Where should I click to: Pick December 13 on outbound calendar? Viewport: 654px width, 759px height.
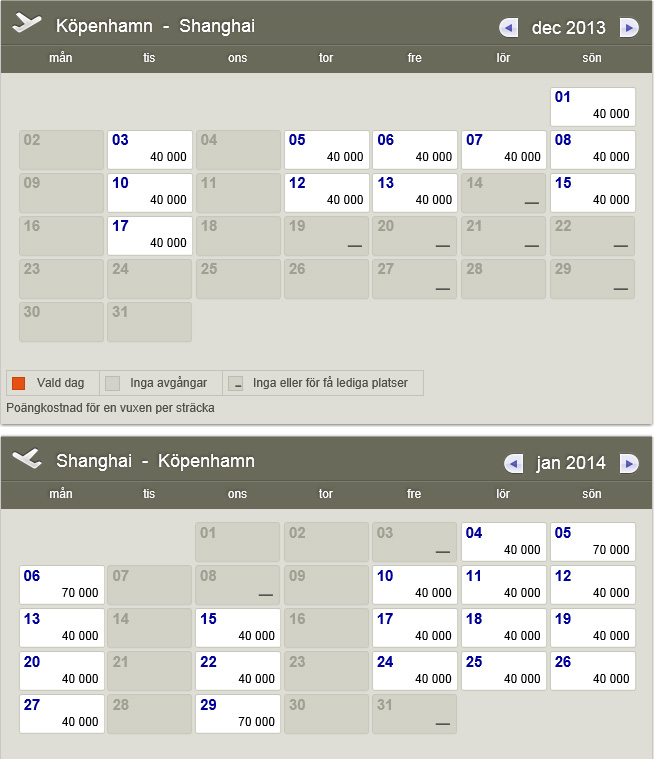pos(415,193)
